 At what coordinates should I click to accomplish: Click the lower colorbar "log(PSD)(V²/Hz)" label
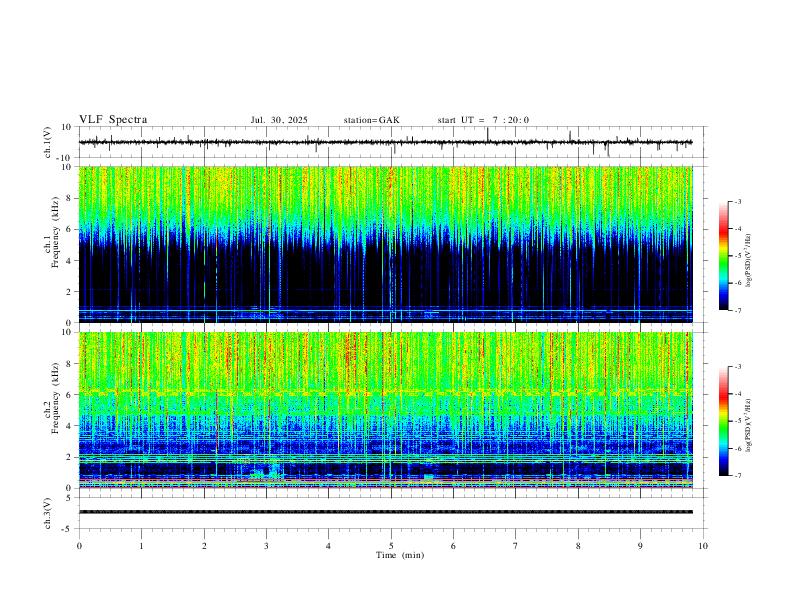click(749, 426)
